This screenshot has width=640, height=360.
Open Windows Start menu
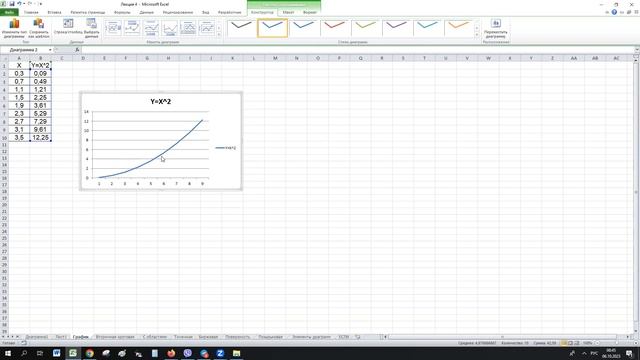tap(8, 353)
